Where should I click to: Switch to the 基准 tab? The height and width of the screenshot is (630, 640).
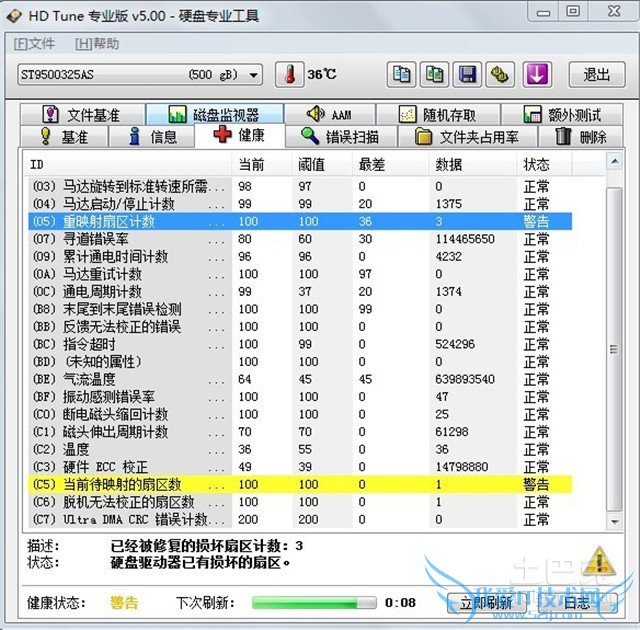(64, 136)
